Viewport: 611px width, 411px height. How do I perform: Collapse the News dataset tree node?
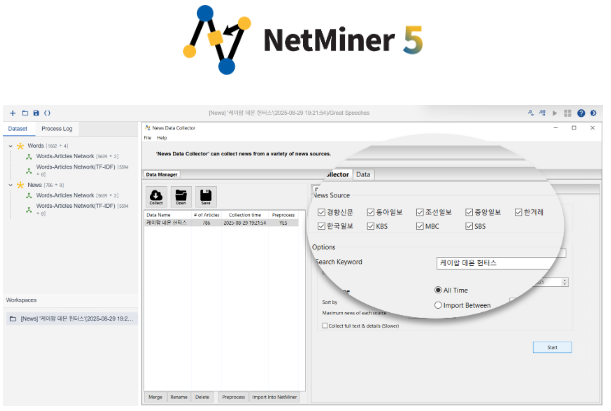coord(11,185)
